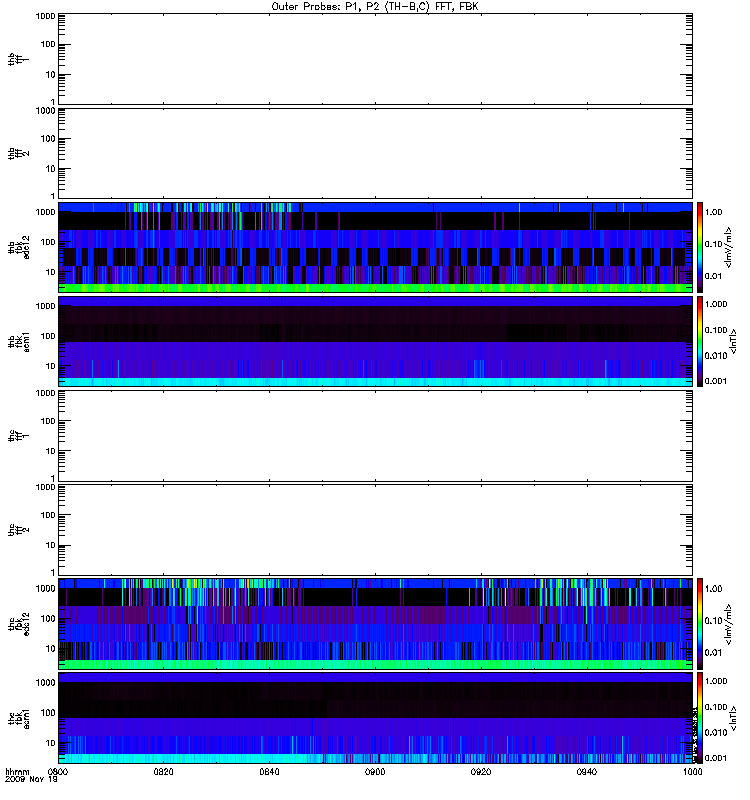Click the 0.001 tick on thb scm1 color bar
This screenshot has width=750, height=800.
click(716, 381)
